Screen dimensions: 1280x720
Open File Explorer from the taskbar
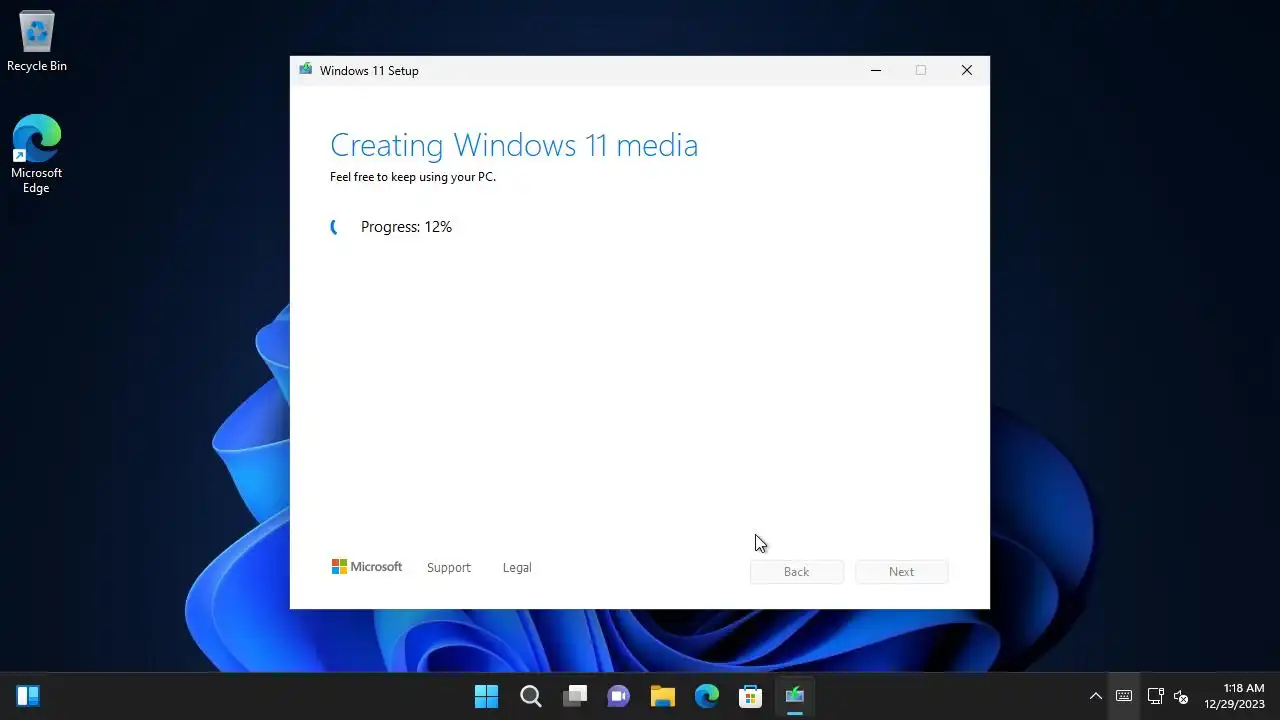pyautogui.click(x=663, y=696)
